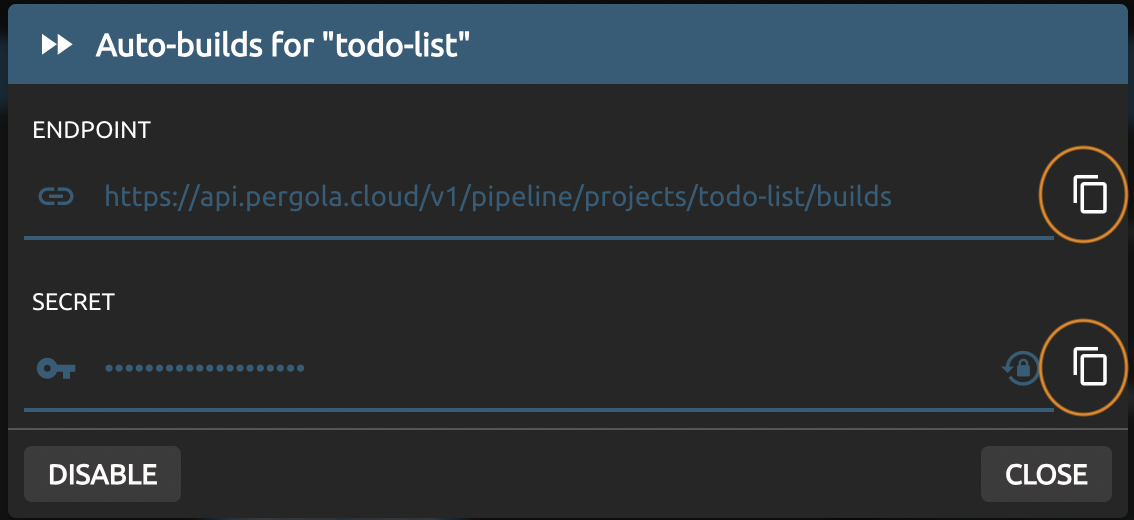This screenshot has height=520, width=1134.
Task: Click the divider line above the footer buttons
Action: (566, 429)
